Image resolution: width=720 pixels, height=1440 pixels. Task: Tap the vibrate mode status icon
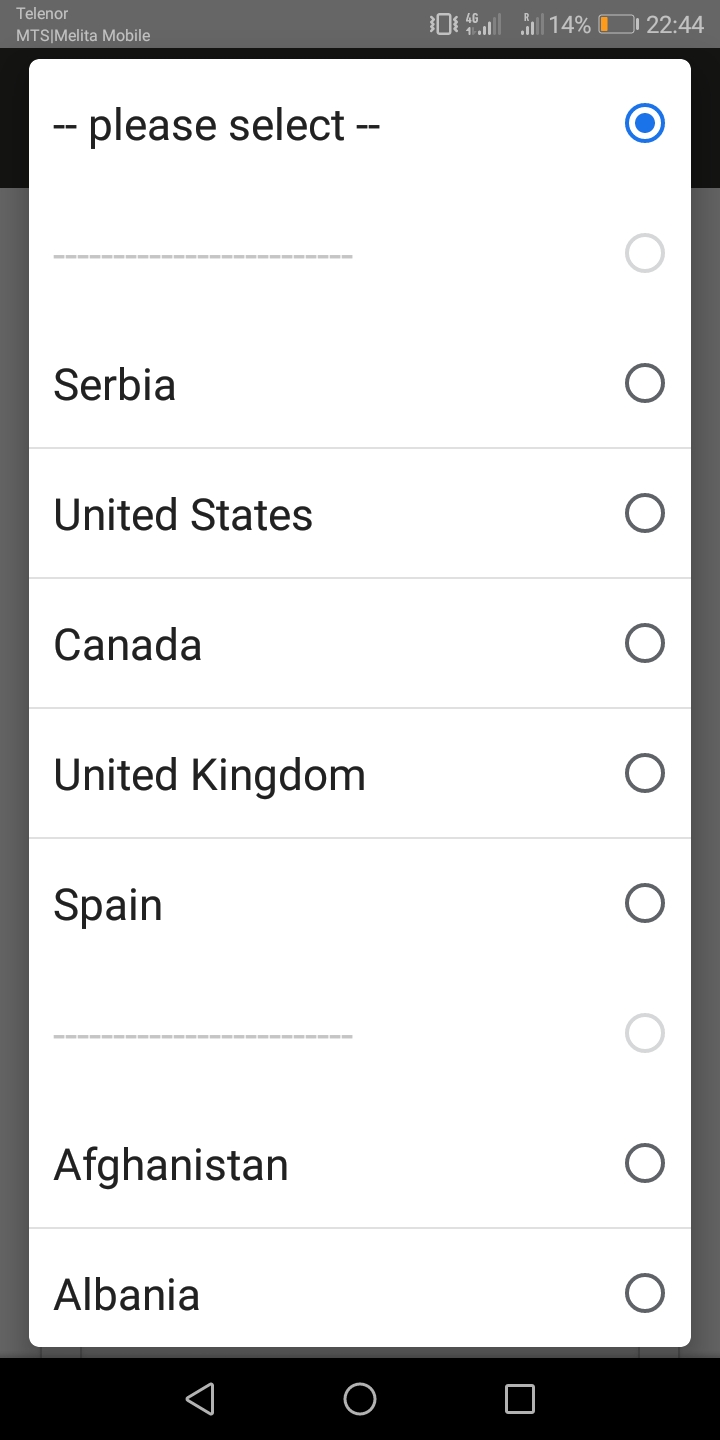click(443, 24)
